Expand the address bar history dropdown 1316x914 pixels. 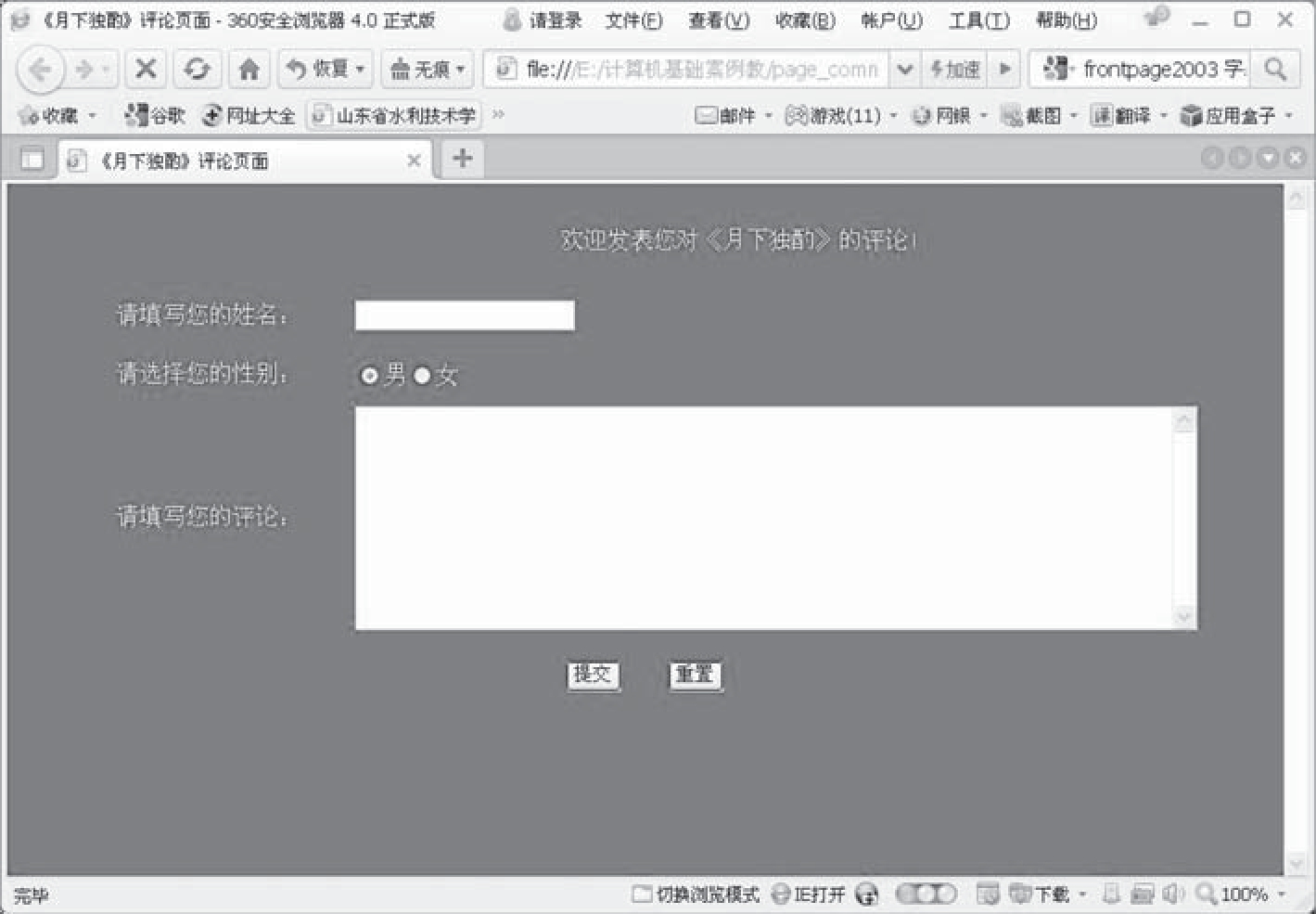pos(905,69)
